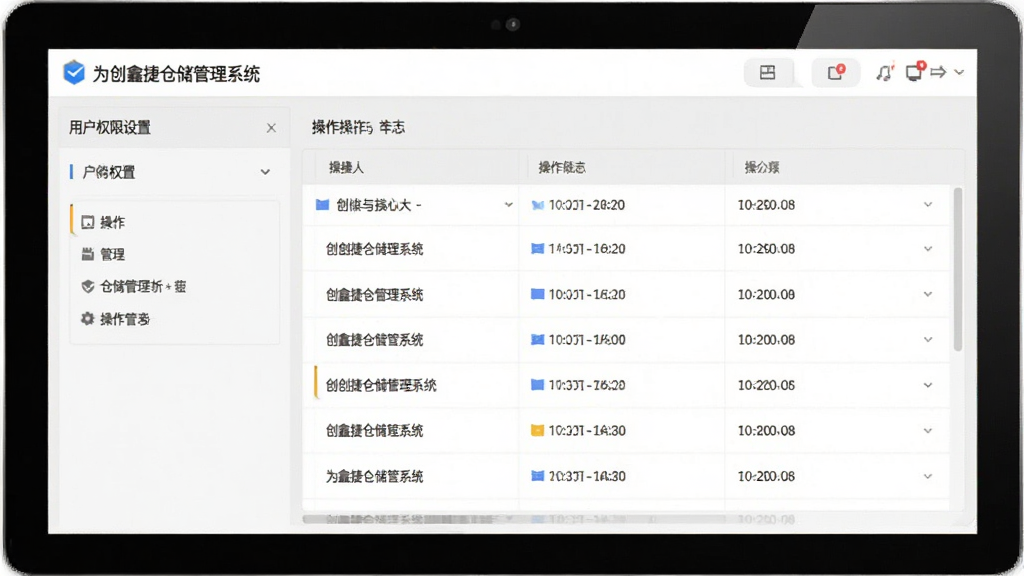Viewport: 1024px width, 576px height.
Task: Click the shield icon beside 仓储管理 sidebar entry
Action: [88, 286]
